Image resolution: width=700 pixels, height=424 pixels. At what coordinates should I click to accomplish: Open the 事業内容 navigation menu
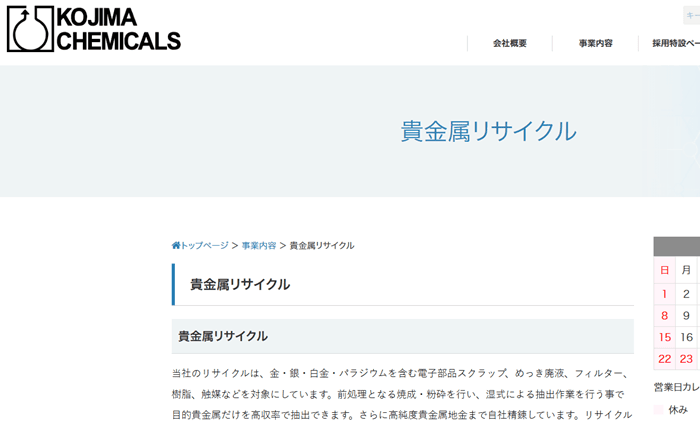click(595, 43)
